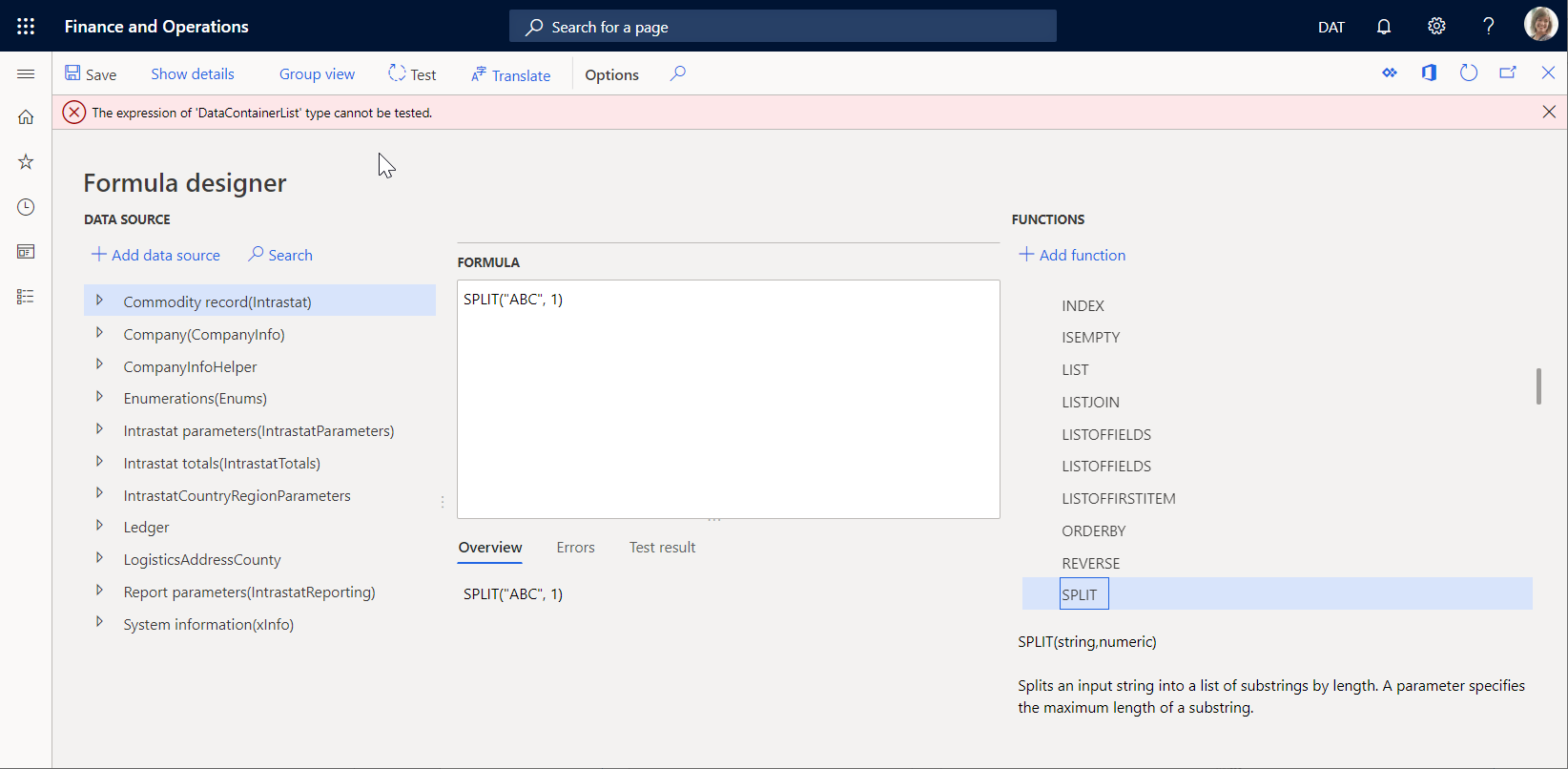Viewport: 1568px width, 769px height.
Task: Dismiss the error message bar
Action: pos(1549,113)
